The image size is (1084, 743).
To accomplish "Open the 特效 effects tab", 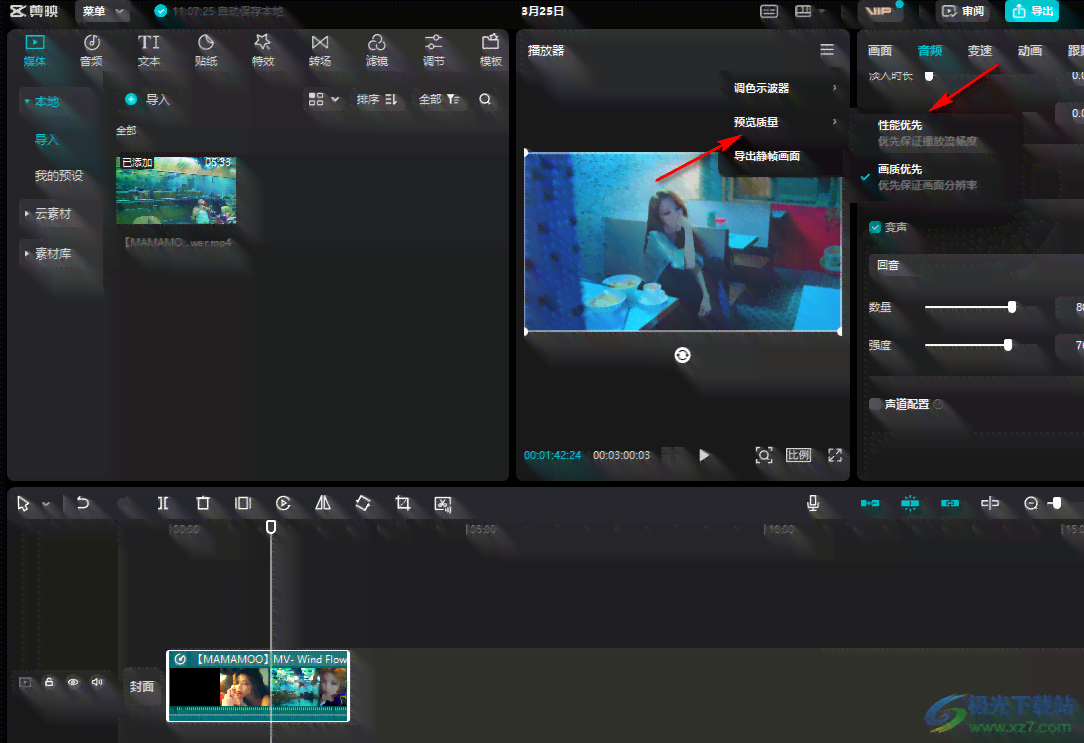I will (263, 51).
